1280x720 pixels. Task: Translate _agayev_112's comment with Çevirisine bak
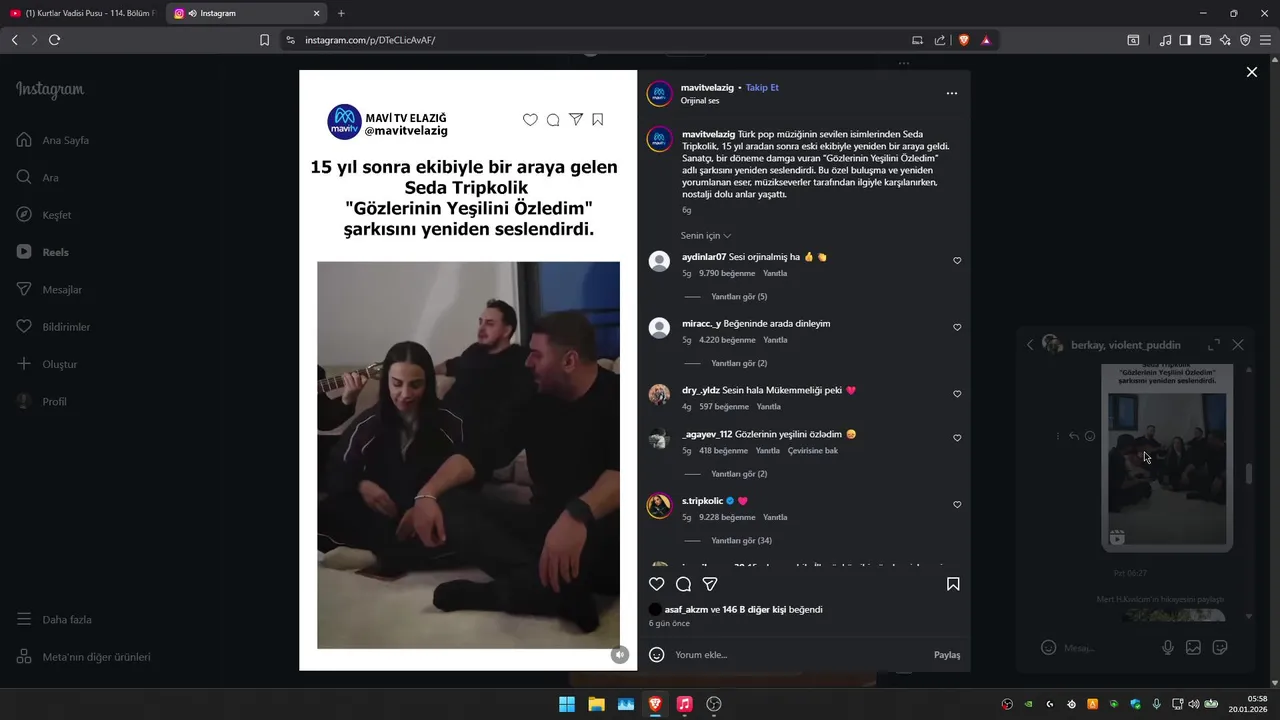point(813,451)
